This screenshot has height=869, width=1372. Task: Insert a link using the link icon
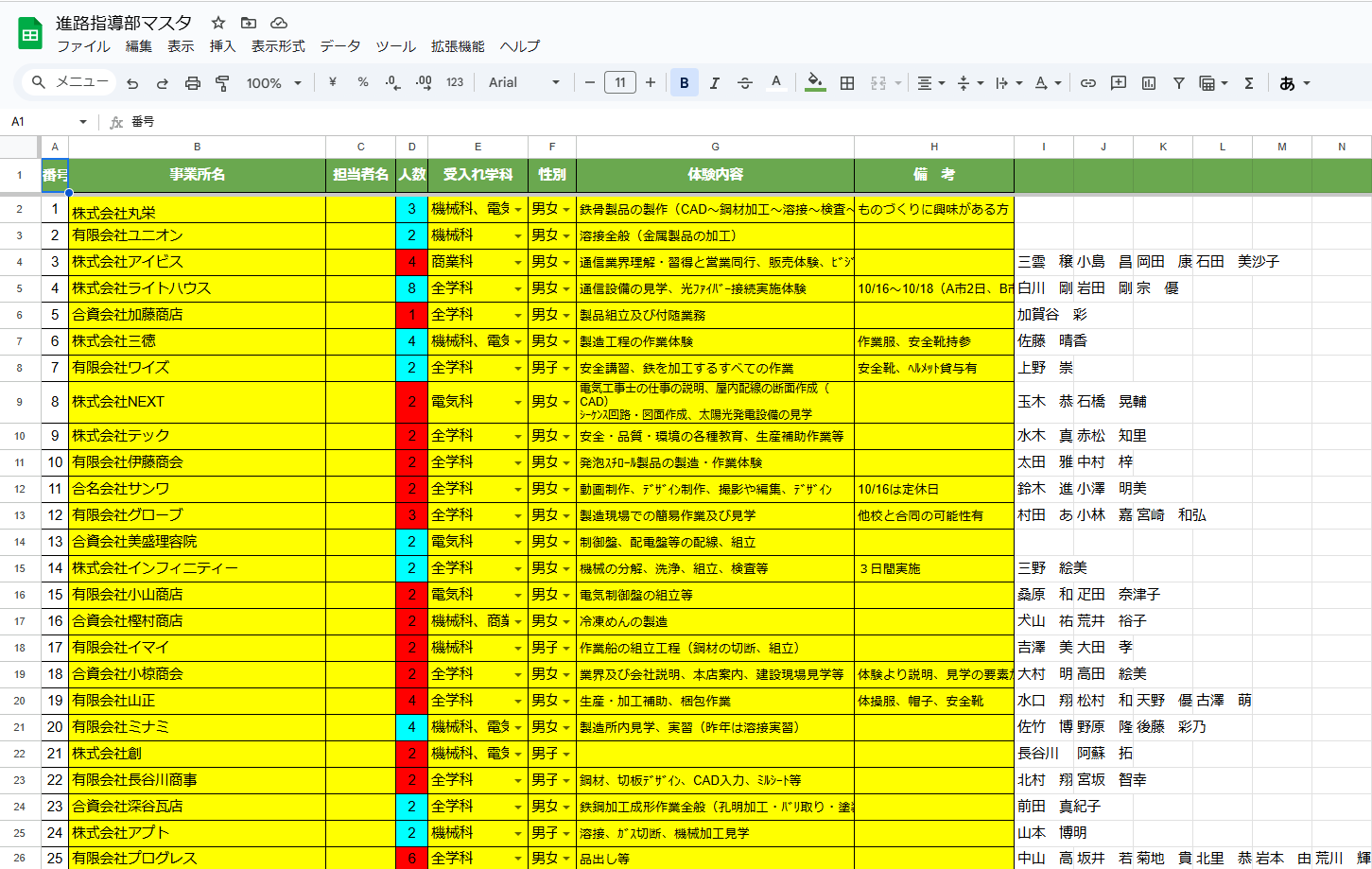pos(1088,83)
